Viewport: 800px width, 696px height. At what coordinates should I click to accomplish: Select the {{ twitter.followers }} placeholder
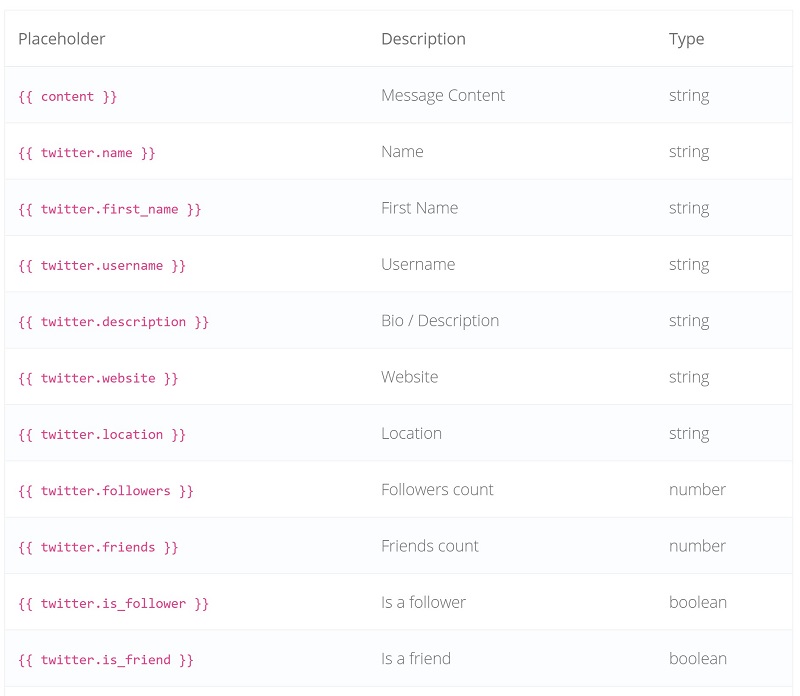click(106, 491)
